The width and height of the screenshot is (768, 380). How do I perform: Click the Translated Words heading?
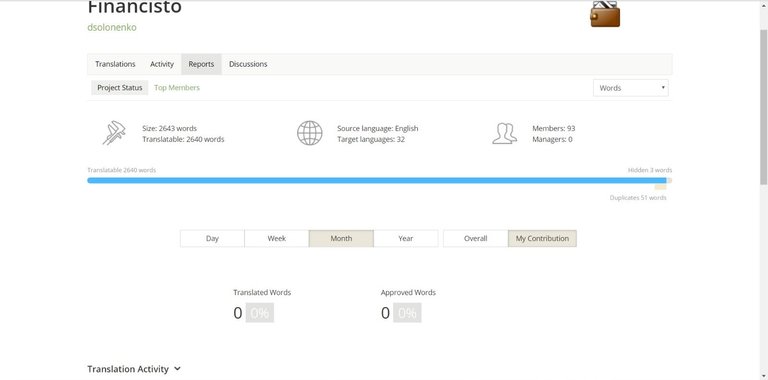point(262,292)
